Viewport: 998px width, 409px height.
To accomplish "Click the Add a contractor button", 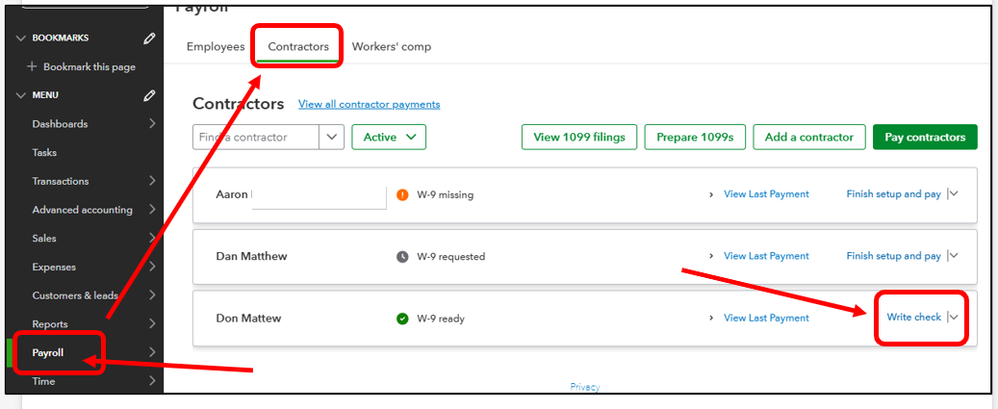I will [809, 137].
